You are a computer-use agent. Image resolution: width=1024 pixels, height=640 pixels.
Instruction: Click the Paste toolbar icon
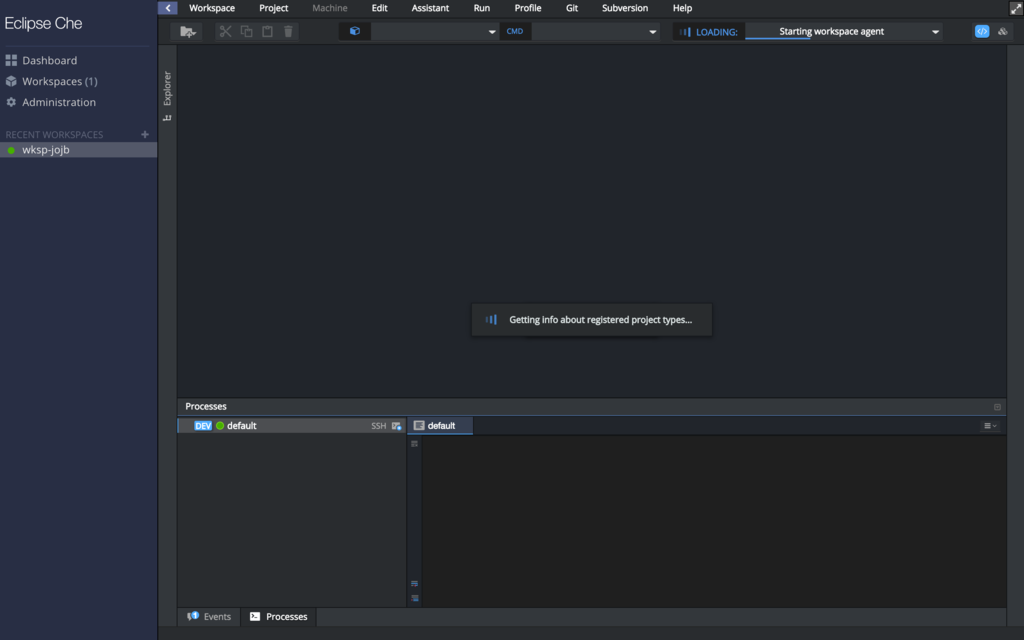266,31
